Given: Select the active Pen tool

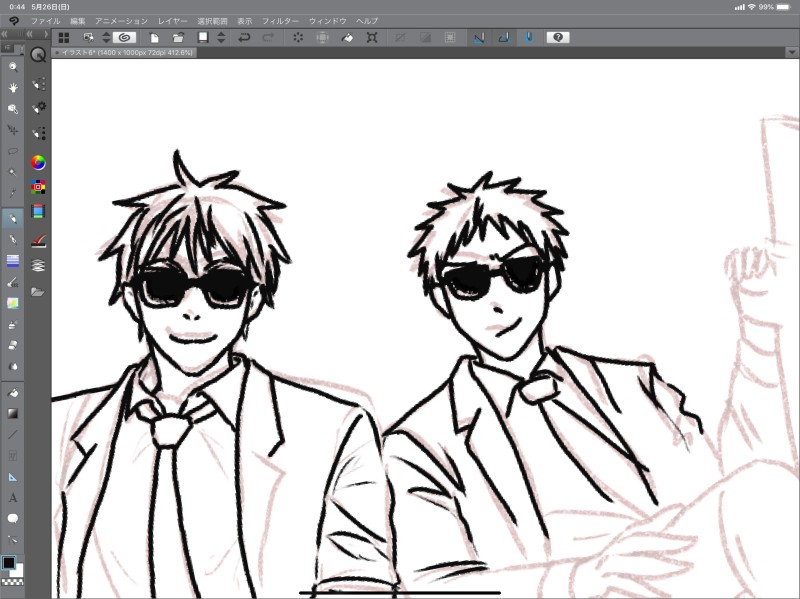Looking at the screenshot, I should [x=13, y=218].
